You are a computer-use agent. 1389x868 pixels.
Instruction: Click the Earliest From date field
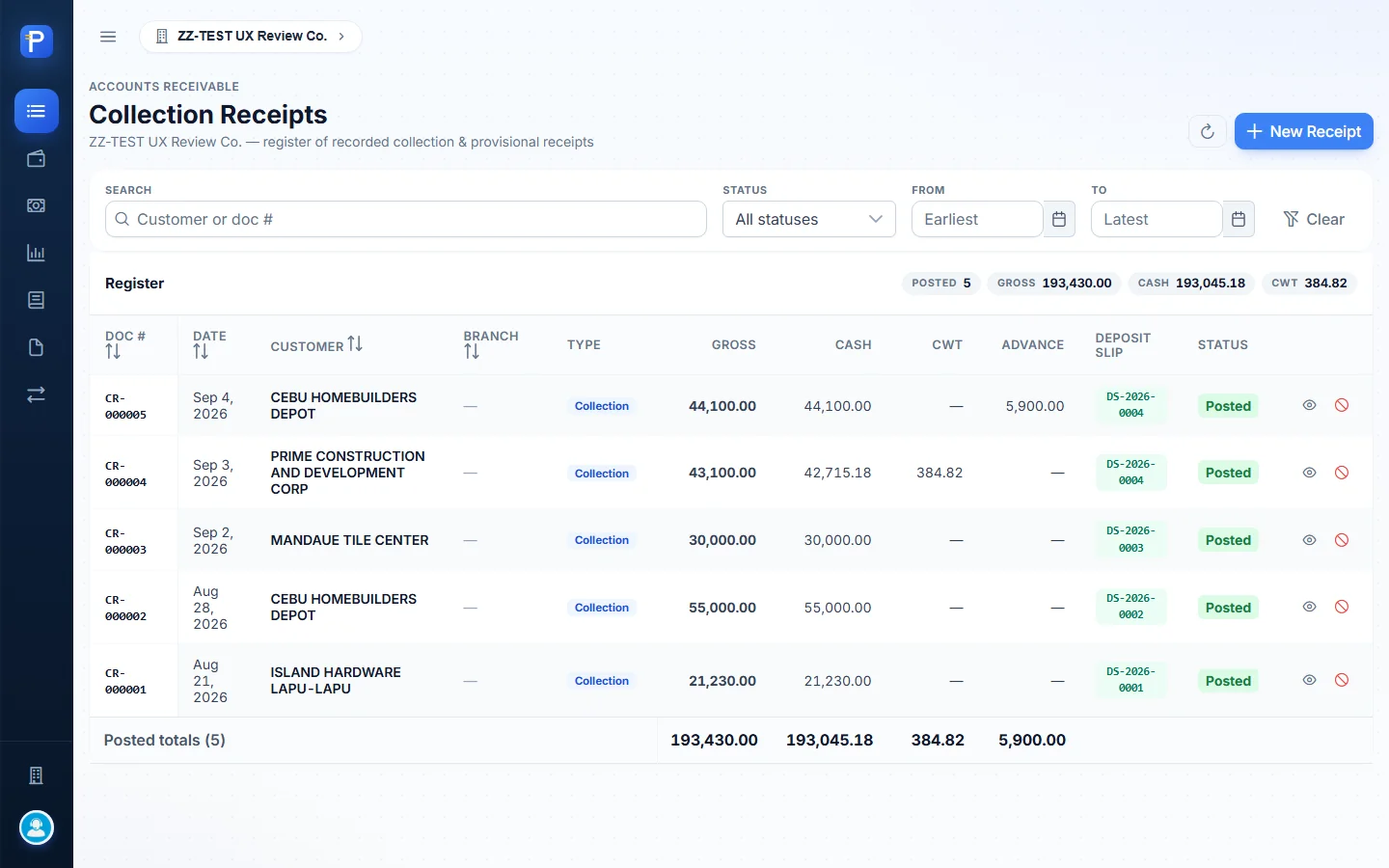[977, 219]
